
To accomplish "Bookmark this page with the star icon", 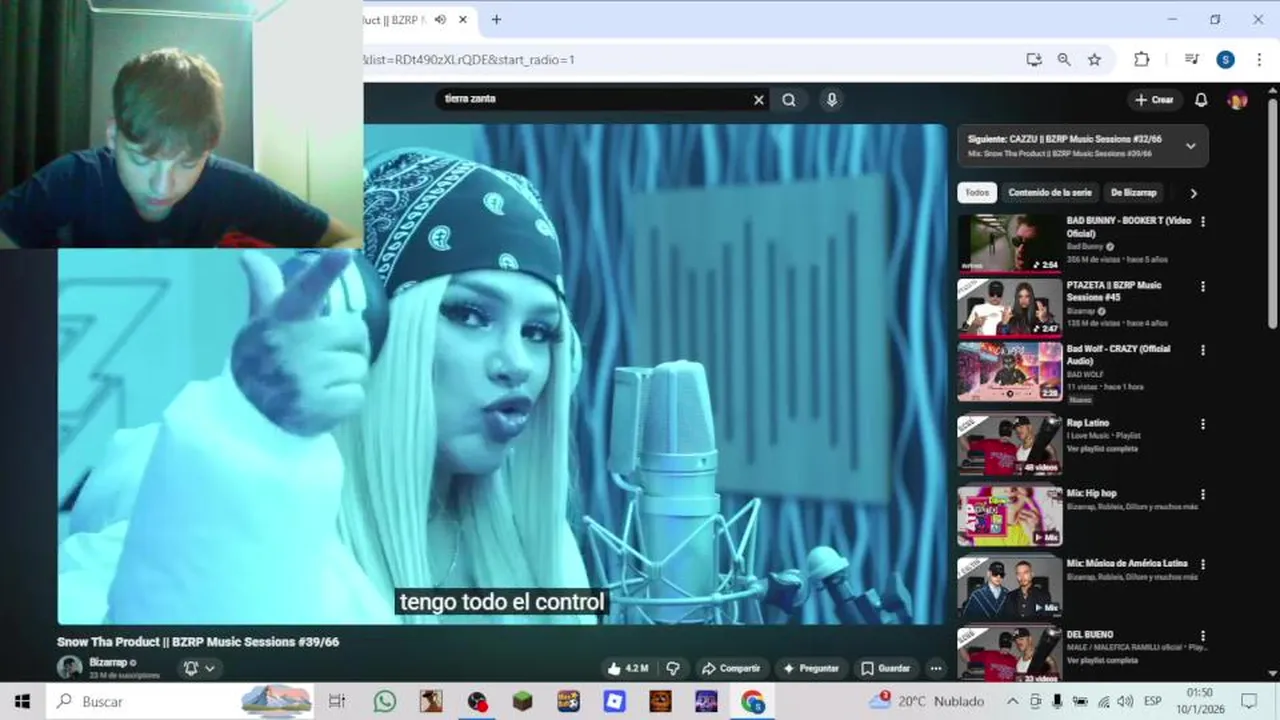I will click(1094, 60).
